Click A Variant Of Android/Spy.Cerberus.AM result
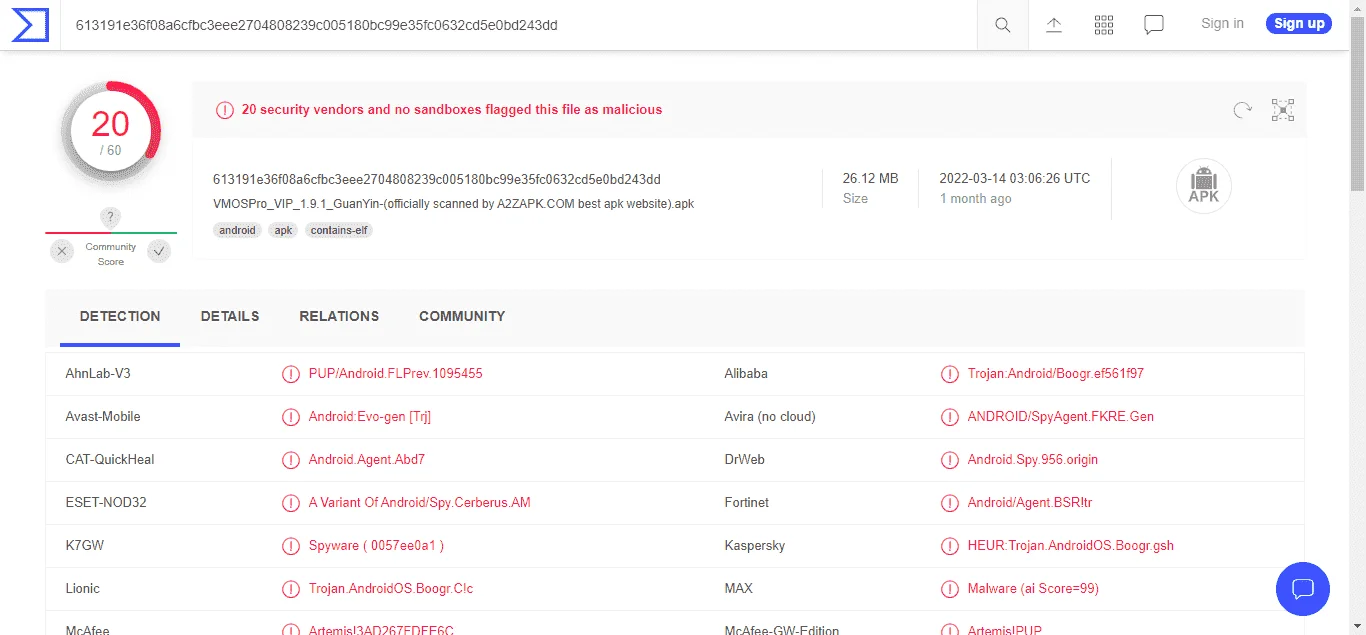Screen dimensions: 1366x635 point(420,502)
